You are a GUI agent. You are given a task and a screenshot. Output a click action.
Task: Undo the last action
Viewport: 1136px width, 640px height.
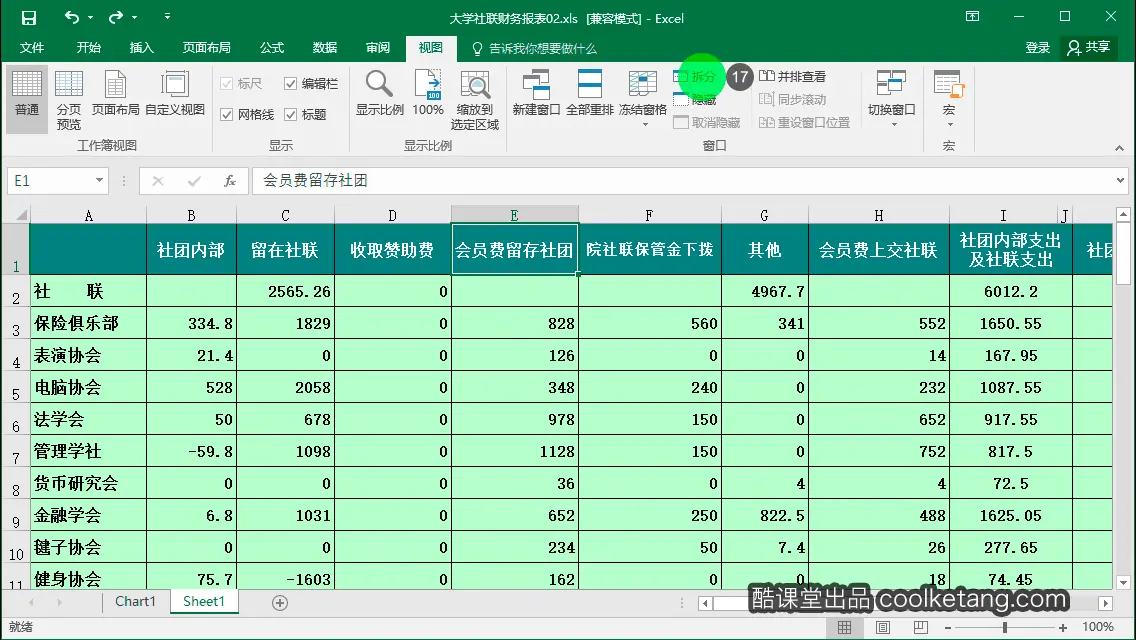point(71,17)
